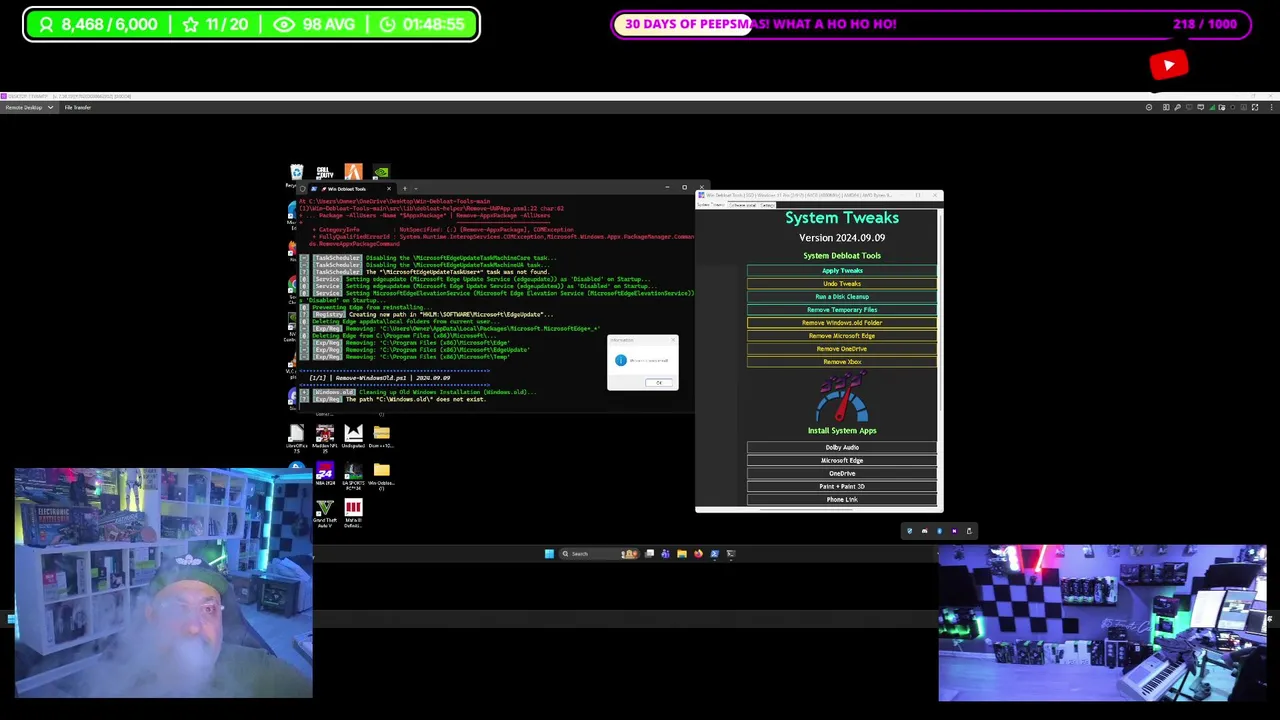
Task: Click the Windows Start button in taskbar
Action: (549, 554)
